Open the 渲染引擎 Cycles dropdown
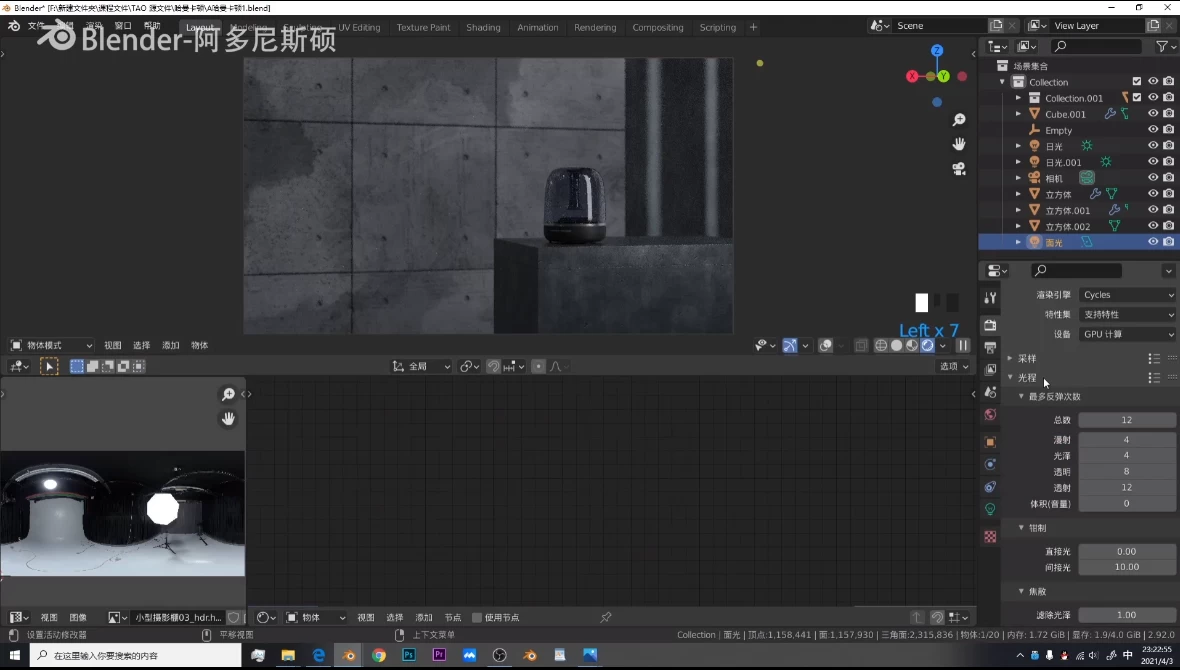The image size is (1180, 670). [x=1128, y=294]
